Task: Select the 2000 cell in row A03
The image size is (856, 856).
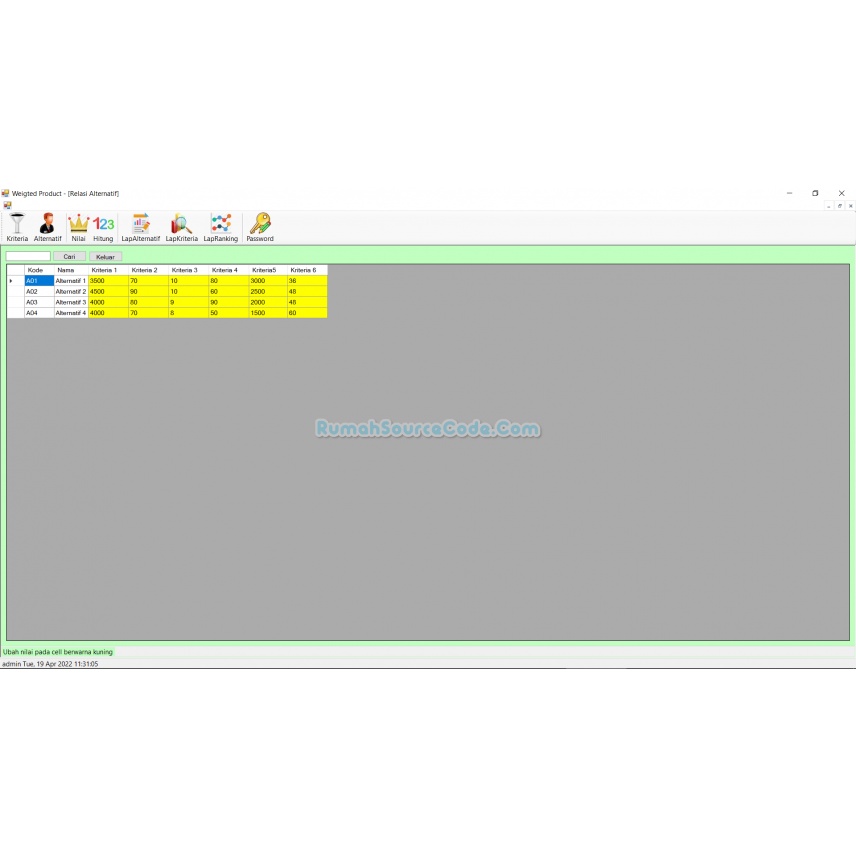Action: click(x=268, y=302)
